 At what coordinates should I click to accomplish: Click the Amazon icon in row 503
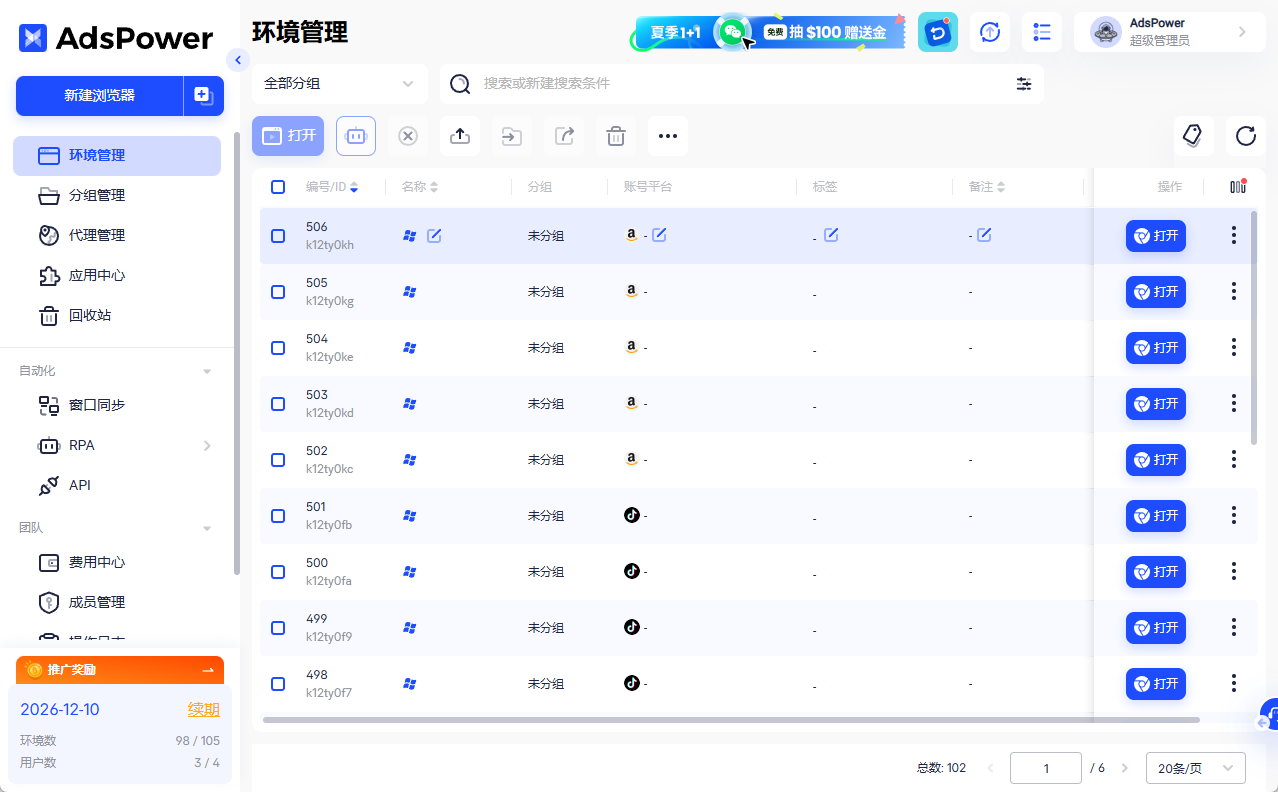631,402
